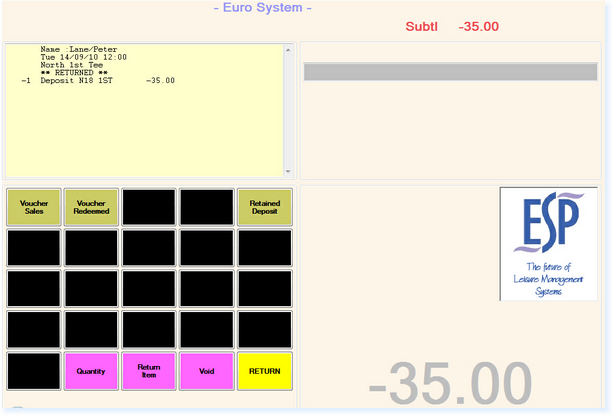Click the ** RETURNED ** receipt line
613x416 pixels.
pos(67,73)
